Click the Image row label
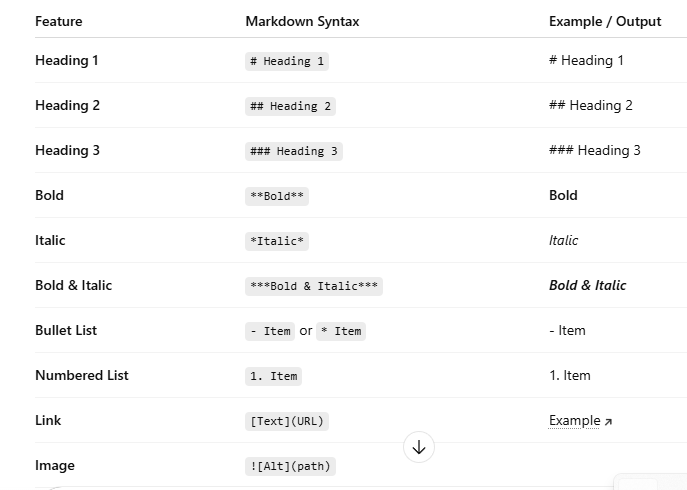This screenshot has width=687, height=490. [55, 466]
